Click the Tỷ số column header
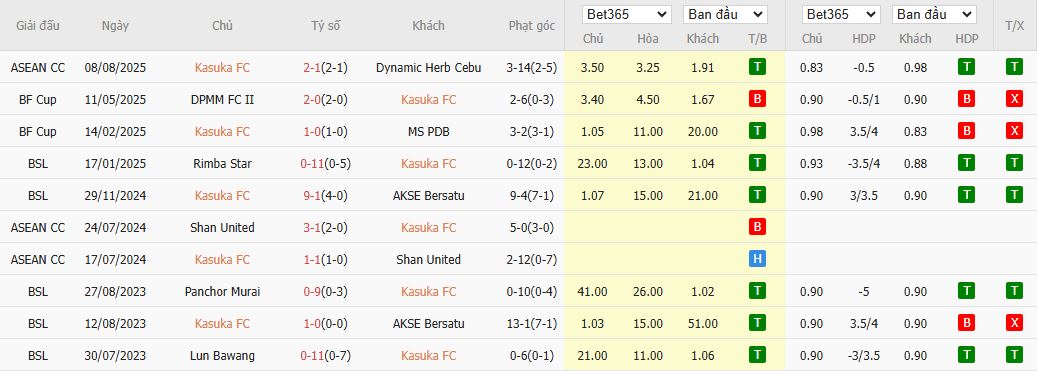The width and height of the screenshot is (1038, 371). click(x=325, y=26)
